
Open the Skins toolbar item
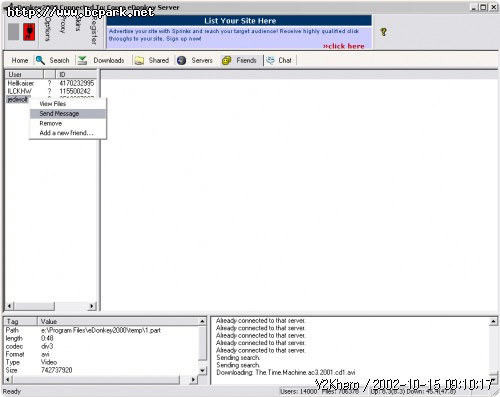pyautogui.click(x=78, y=25)
